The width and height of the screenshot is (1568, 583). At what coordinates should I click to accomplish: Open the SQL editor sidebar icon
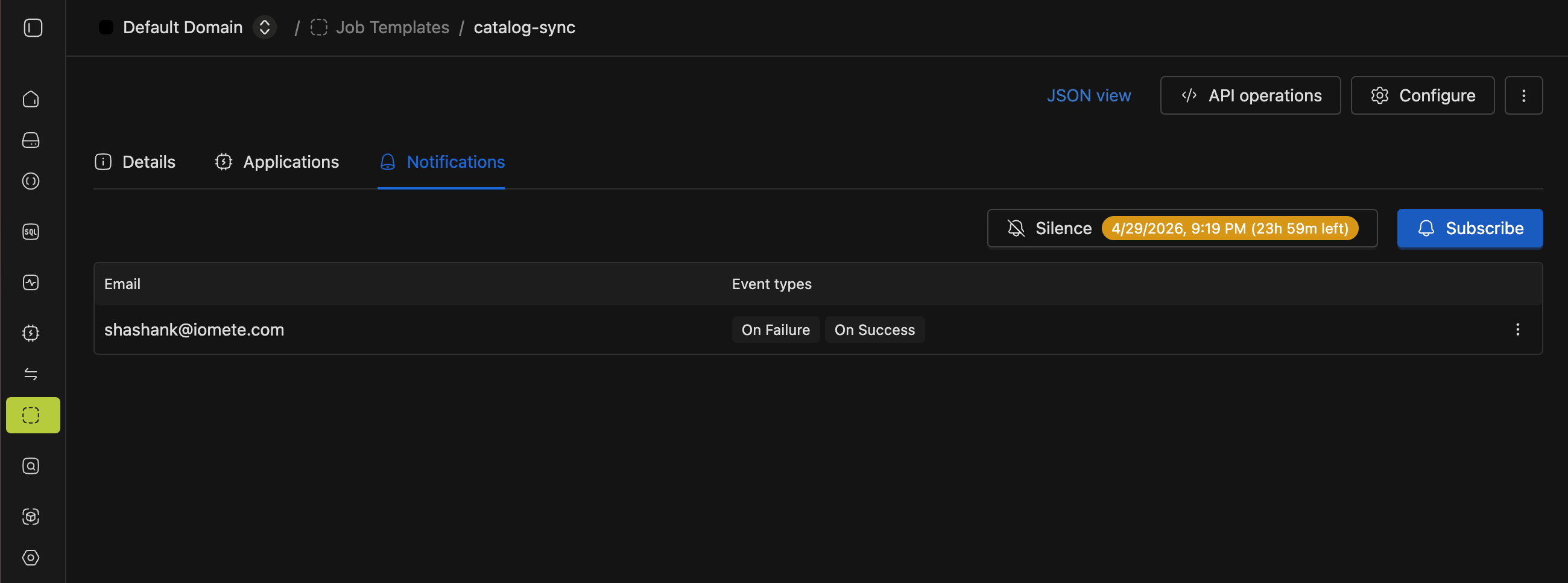pyautogui.click(x=31, y=232)
